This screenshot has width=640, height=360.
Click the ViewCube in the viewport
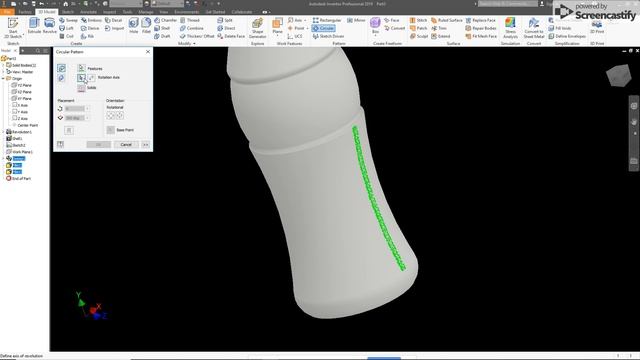(x=618, y=75)
